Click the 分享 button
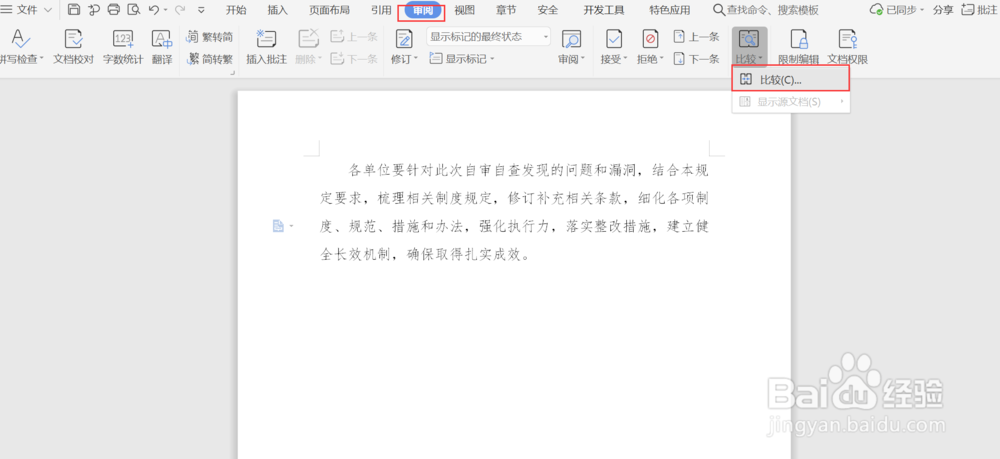Image resolution: width=1000 pixels, height=459 pixels. 943,10
